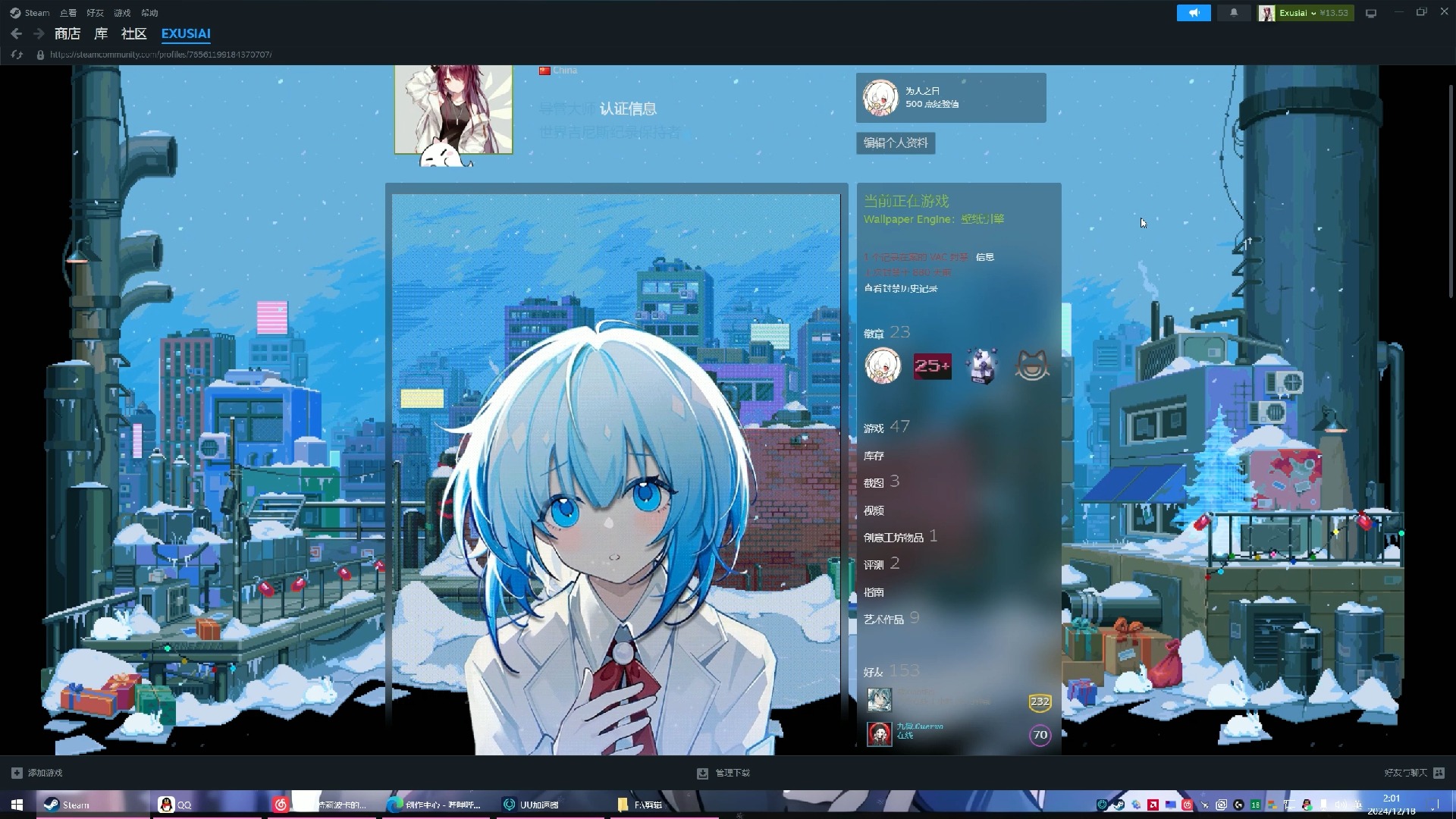Open the Edge browser taskbar button
This screenshot has height=819, width=1456.
coord(436,805)
